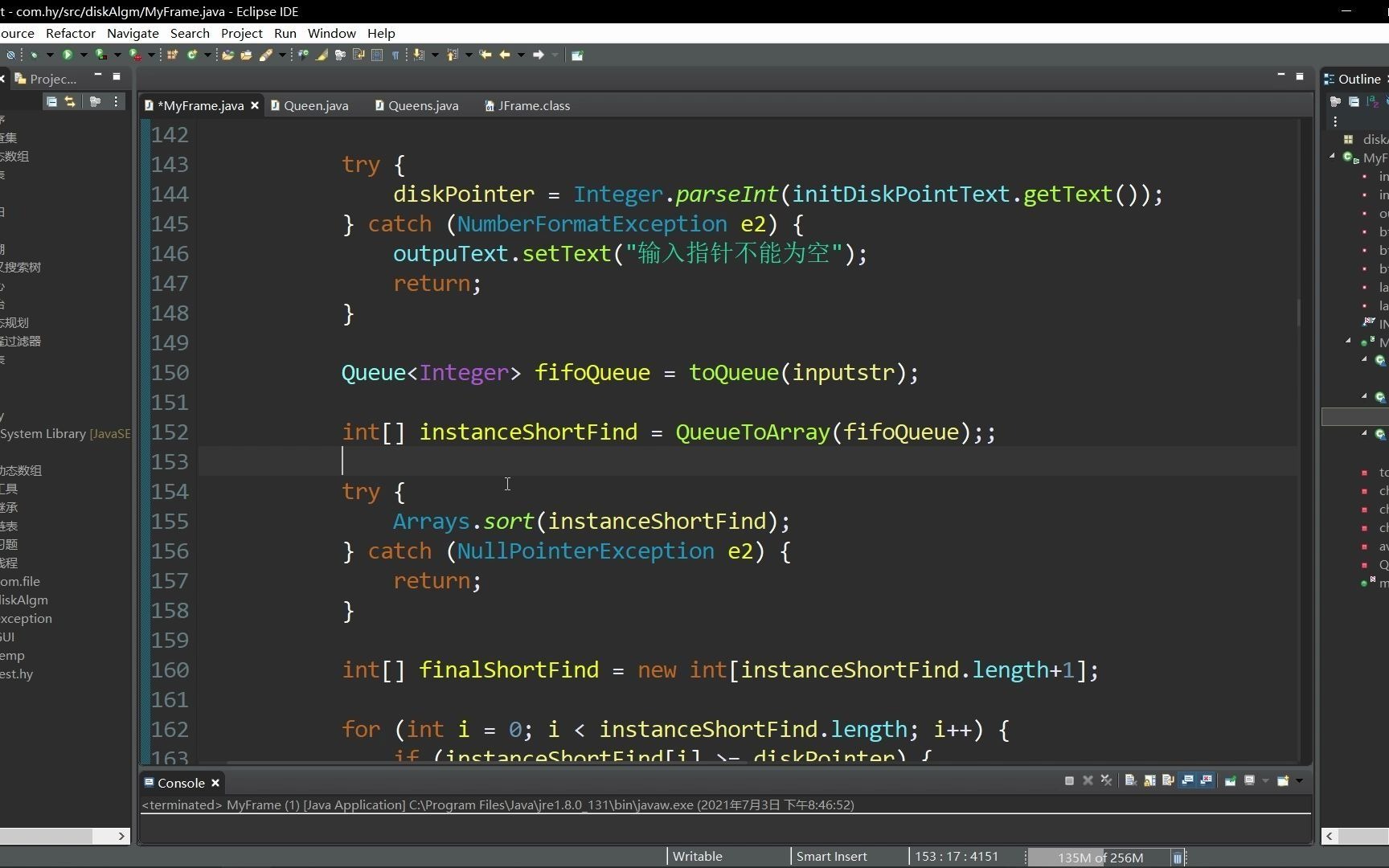Click Pin Console icon
The height and width of the screenshot is (868, 1389).
[x=1230, y=780]
